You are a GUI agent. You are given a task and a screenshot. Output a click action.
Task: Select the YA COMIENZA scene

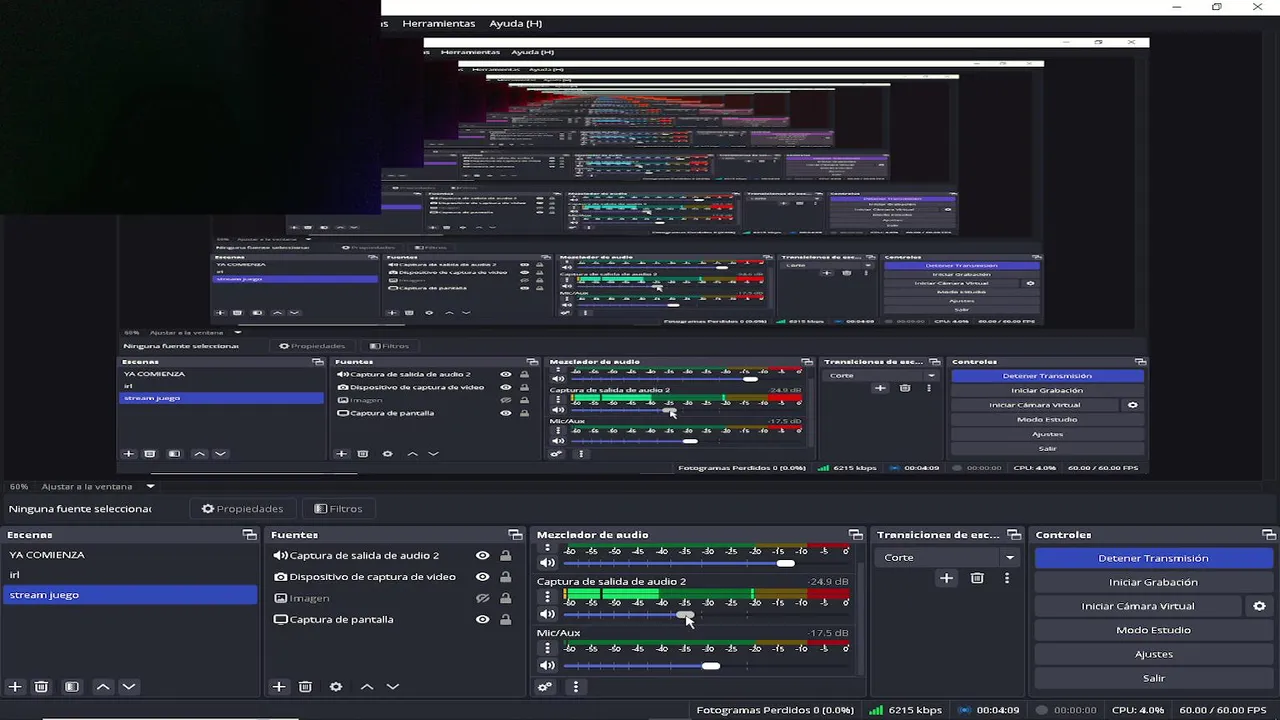click(x=130, y=555)
